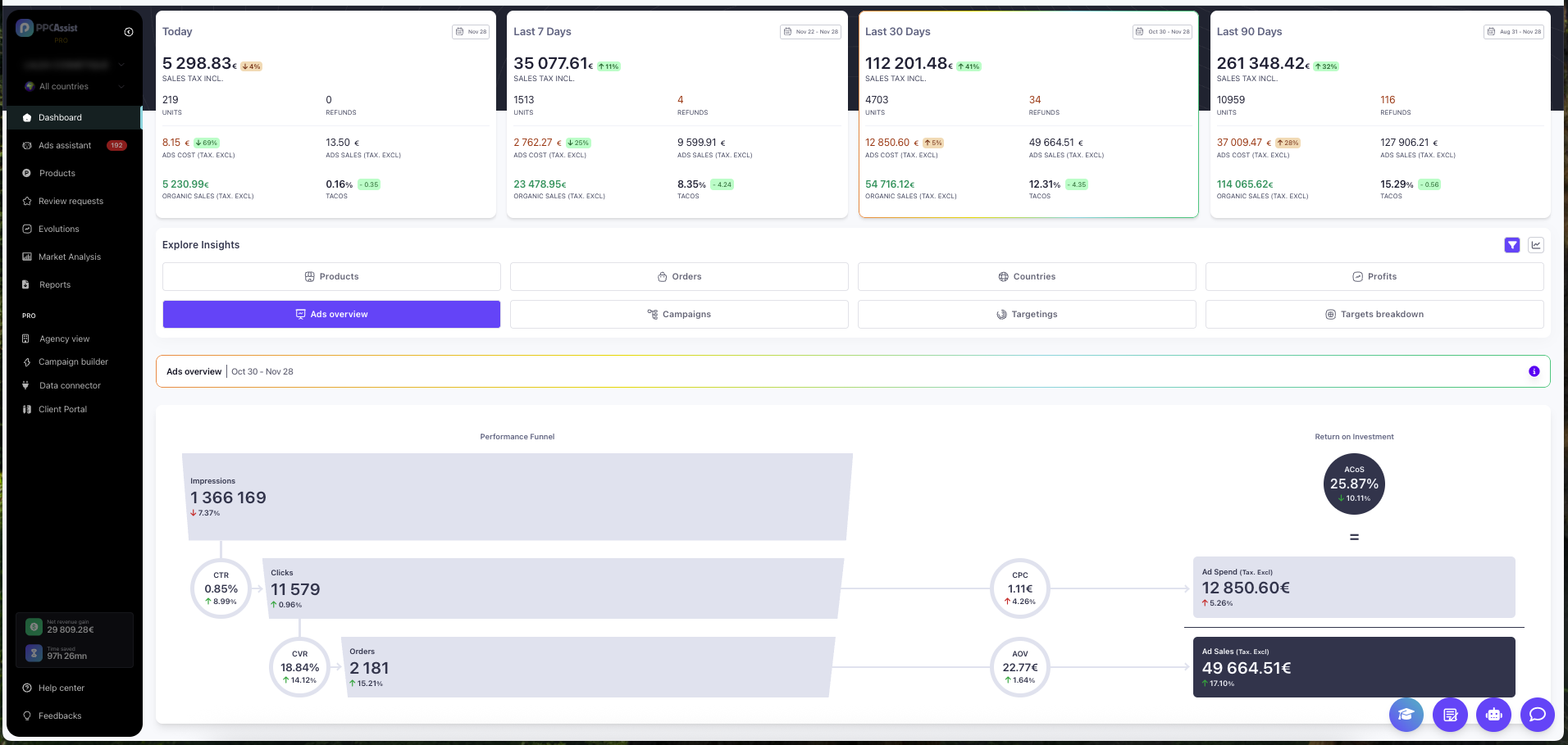
Task: Select the Last 30 Days summary card
Action: pyautogui.click(x=1028, y=115)
